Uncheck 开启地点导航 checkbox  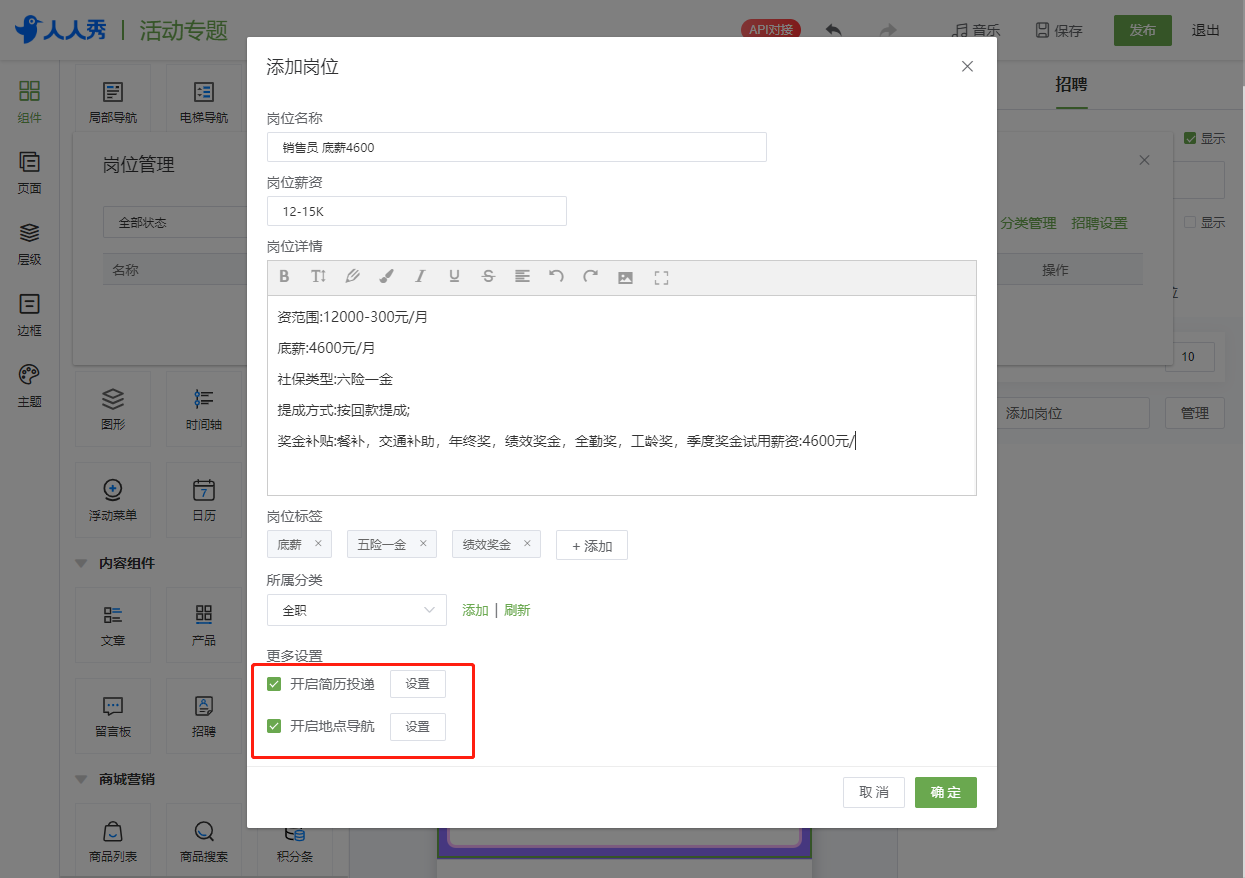pos(274,726)
